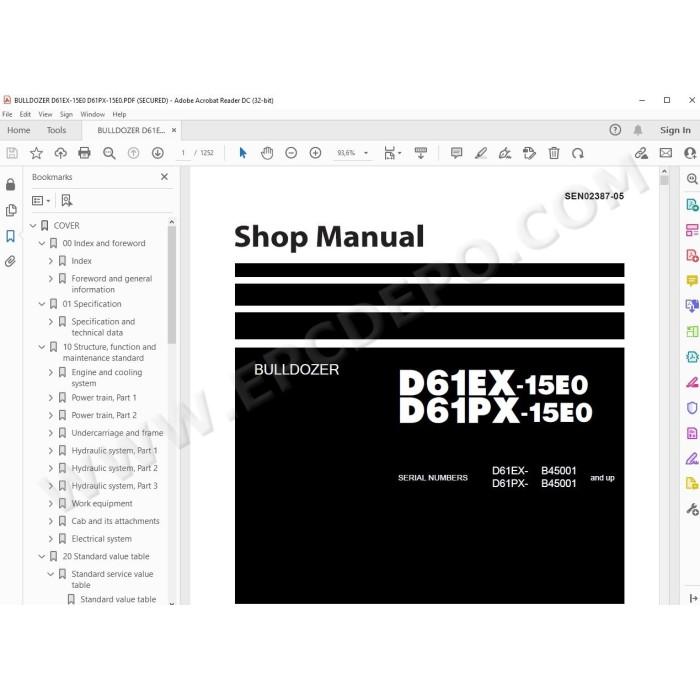The image size is (700, 700).
Task: Click the scrolling mode keyboard icon
Action: pyautogui.click(x=421, y=153)
